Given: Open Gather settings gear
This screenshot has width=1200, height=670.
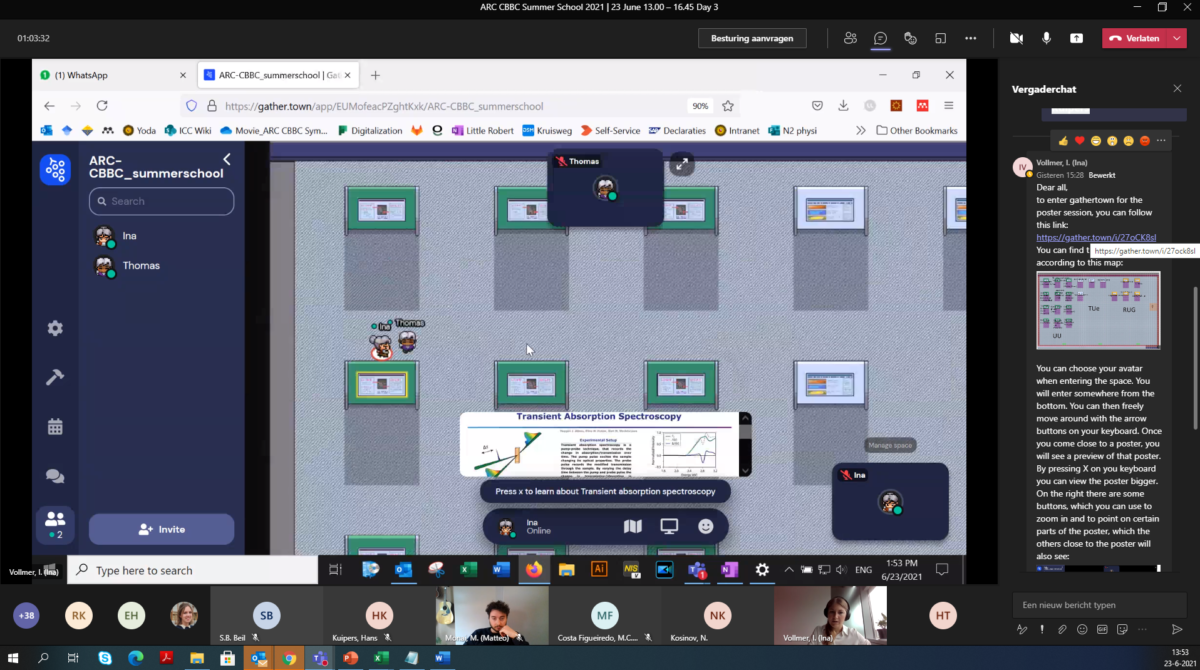Looking at the screenshot, I should click(x=55, y=328).
